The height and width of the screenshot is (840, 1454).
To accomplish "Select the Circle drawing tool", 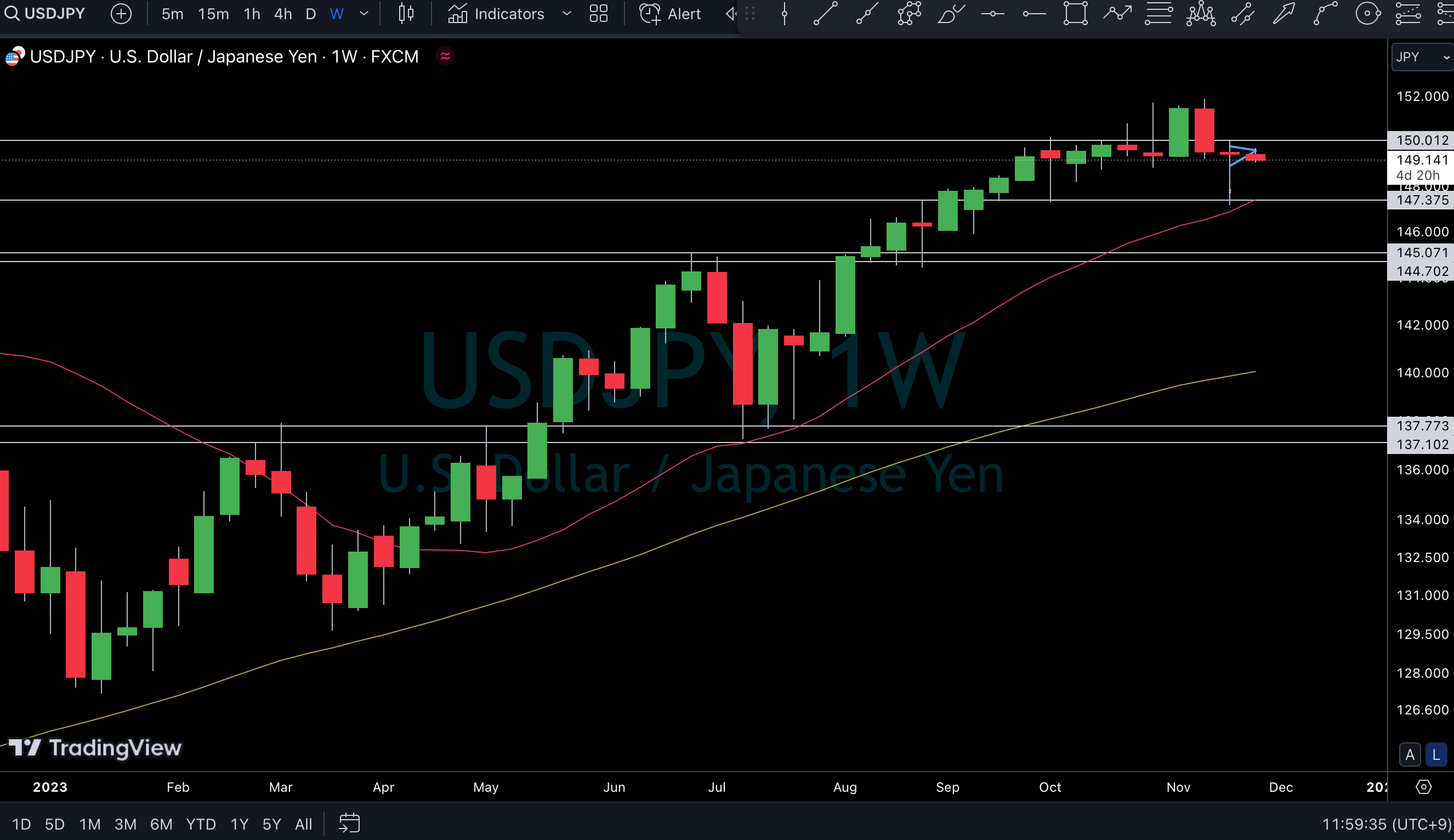I will tap(1367, 13).
